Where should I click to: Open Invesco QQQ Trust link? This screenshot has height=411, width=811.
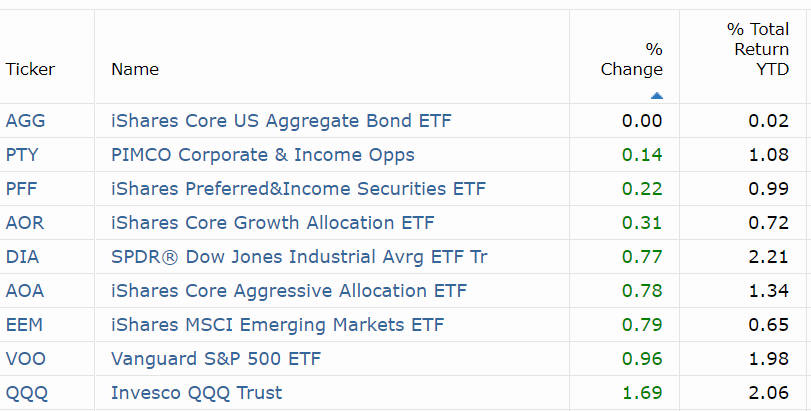tap(197, 393)
